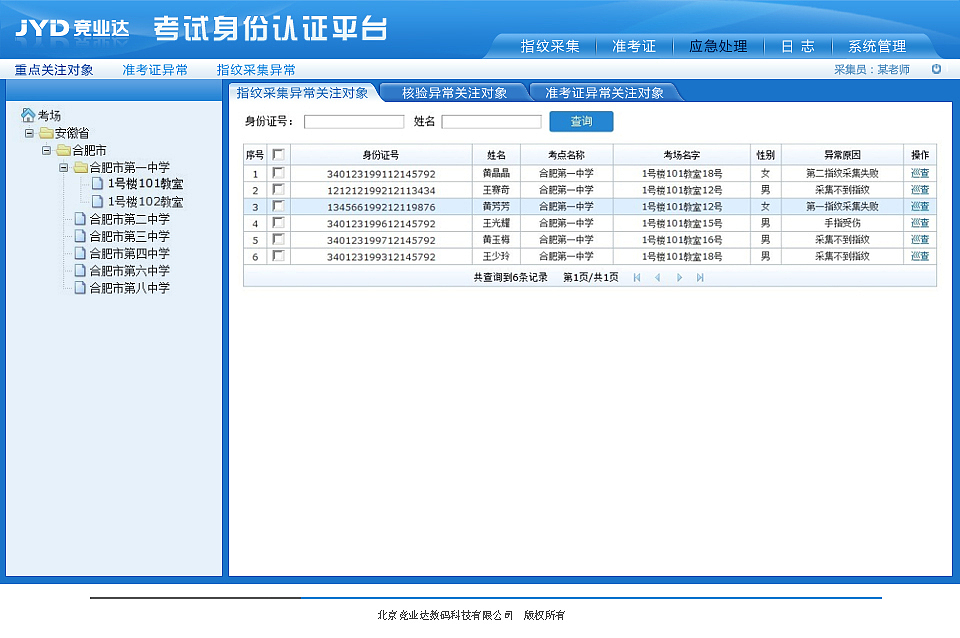Screen dimensions: 960x638
Task: Click the 合肥市 folder icon
Action: (64, 150)
